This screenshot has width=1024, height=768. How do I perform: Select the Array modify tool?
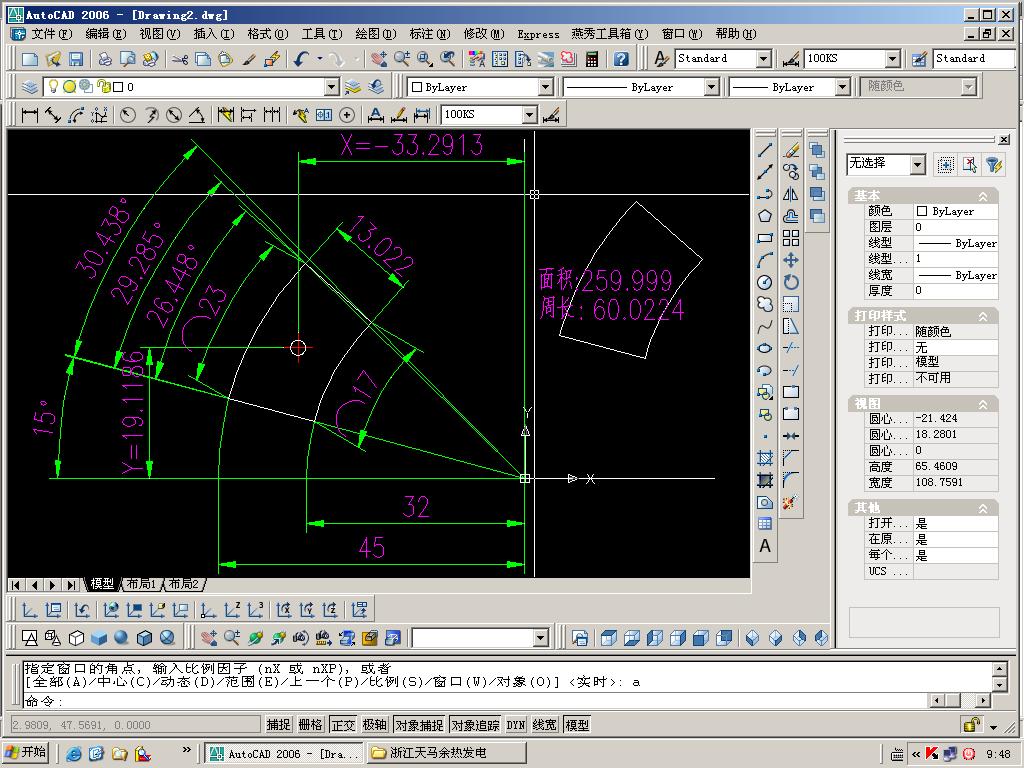tap(791, 238)
